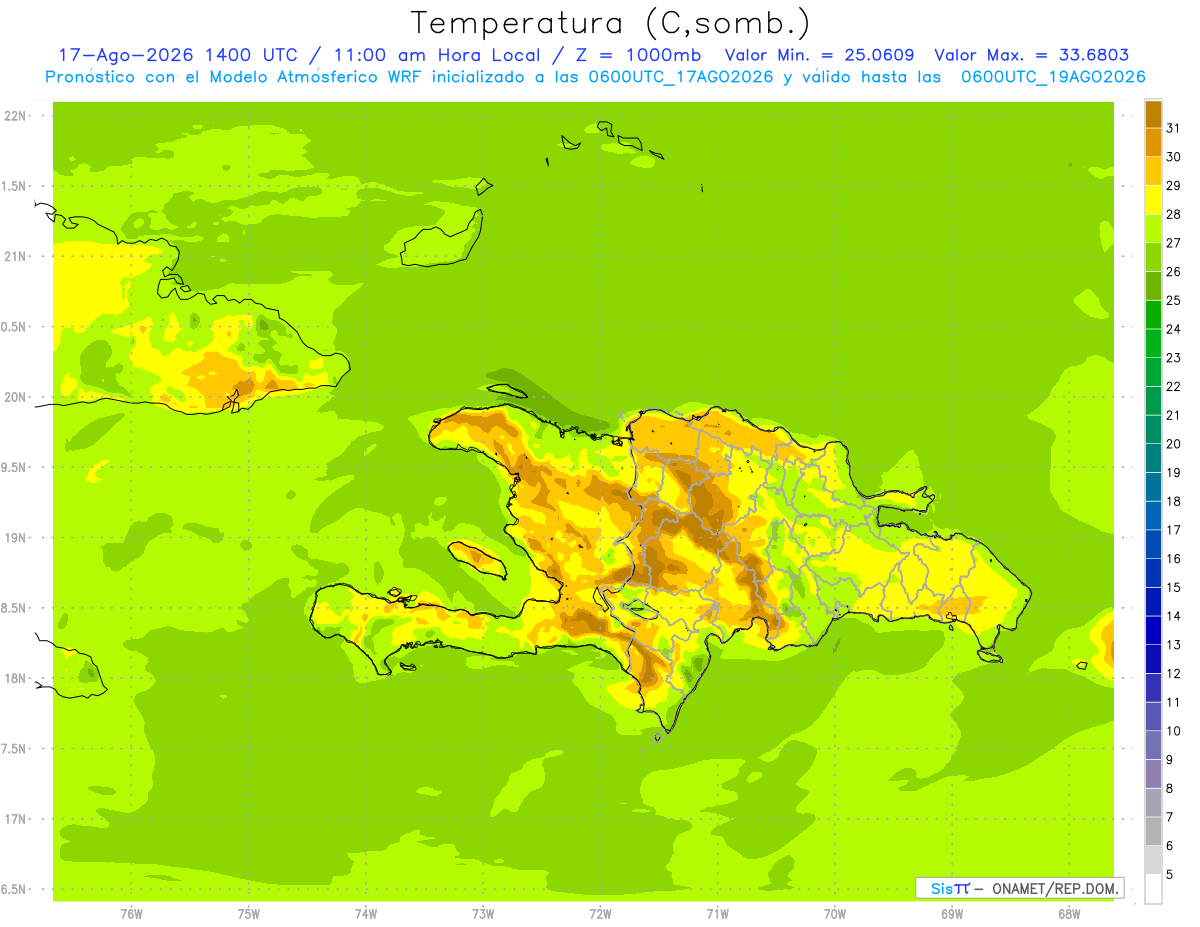The width and height of the screenshot is (1200, 927).
Task: Click the blue swatch between 15 and 16
Action: (x=1153, y=573)
